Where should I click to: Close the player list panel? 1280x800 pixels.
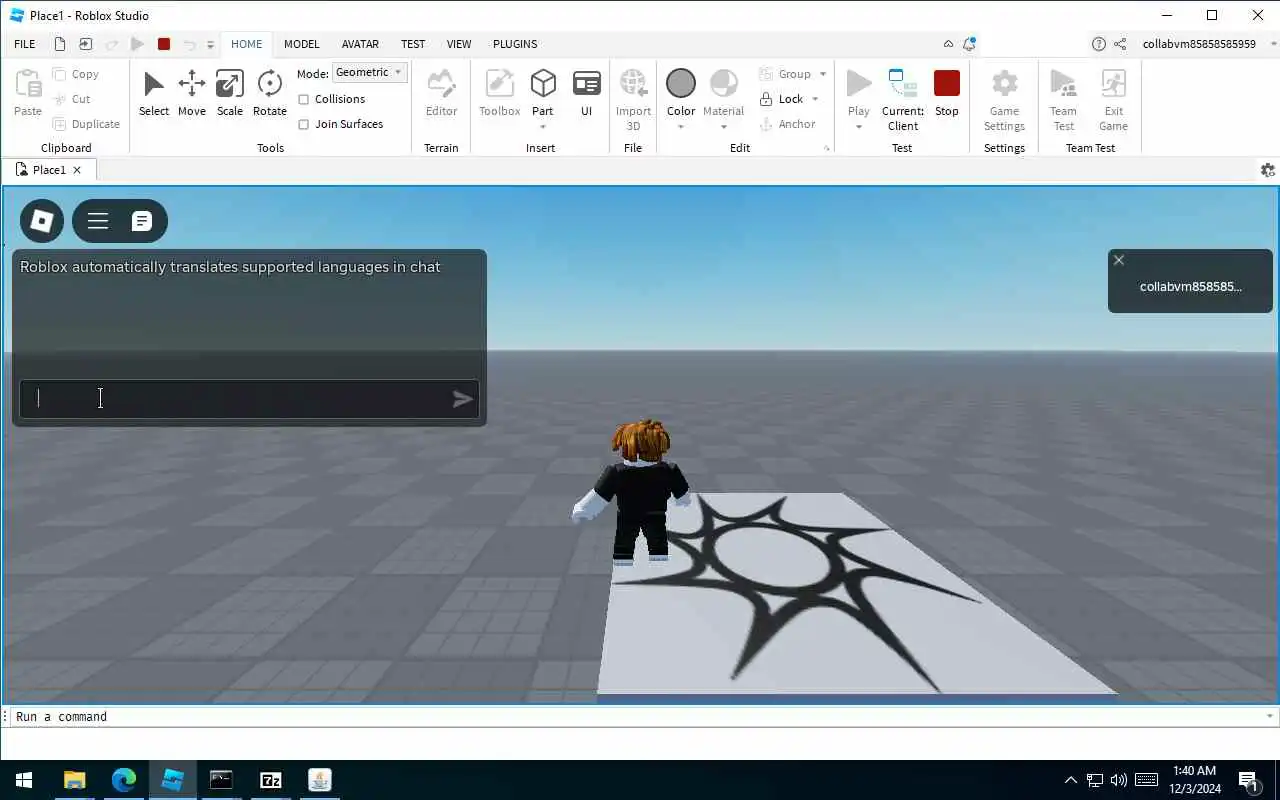coord(1119,260)
